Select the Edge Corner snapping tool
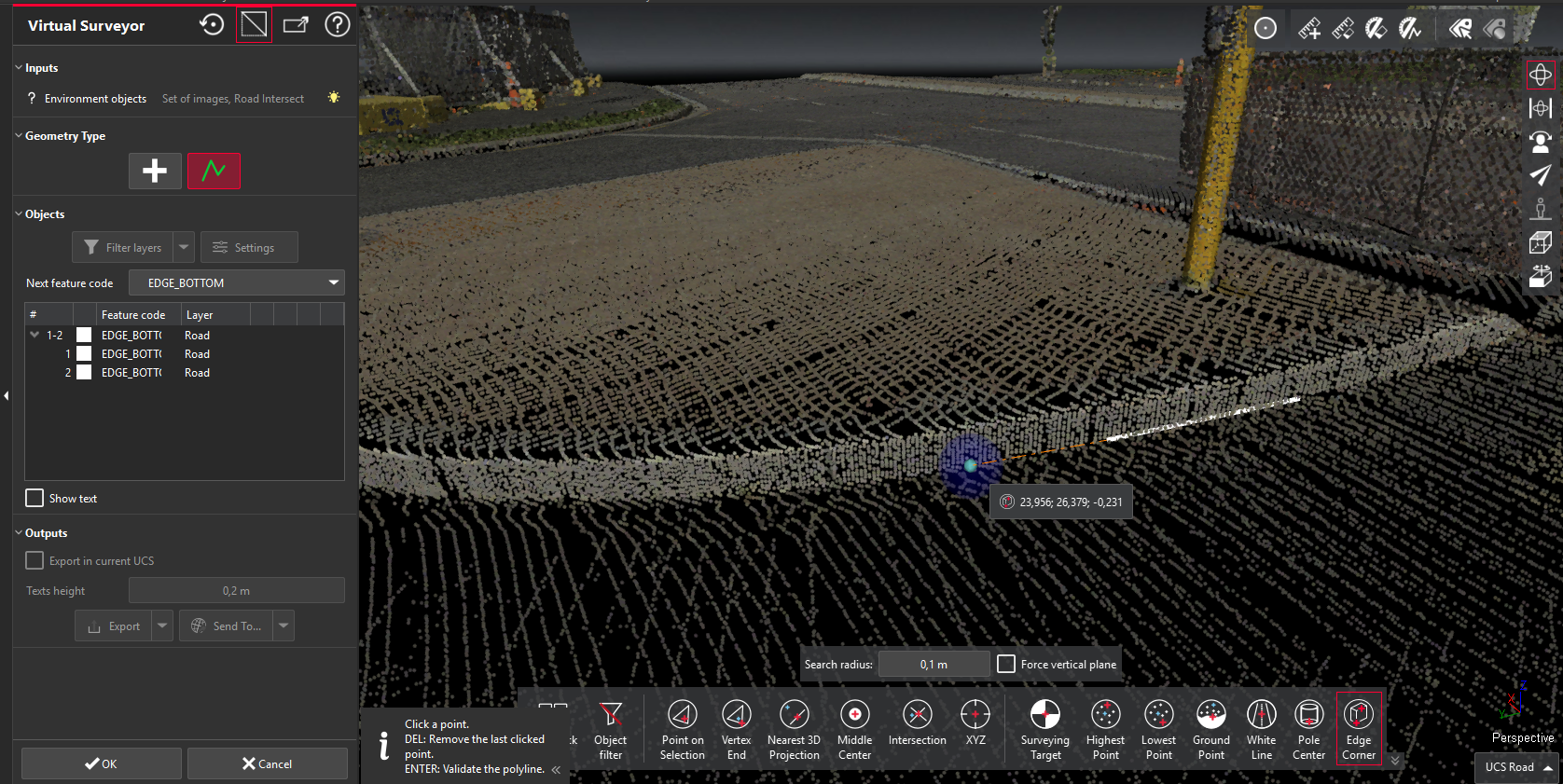Image resolution: width=1563 pixels, height=784 pixels. (x=1358, y=729)
